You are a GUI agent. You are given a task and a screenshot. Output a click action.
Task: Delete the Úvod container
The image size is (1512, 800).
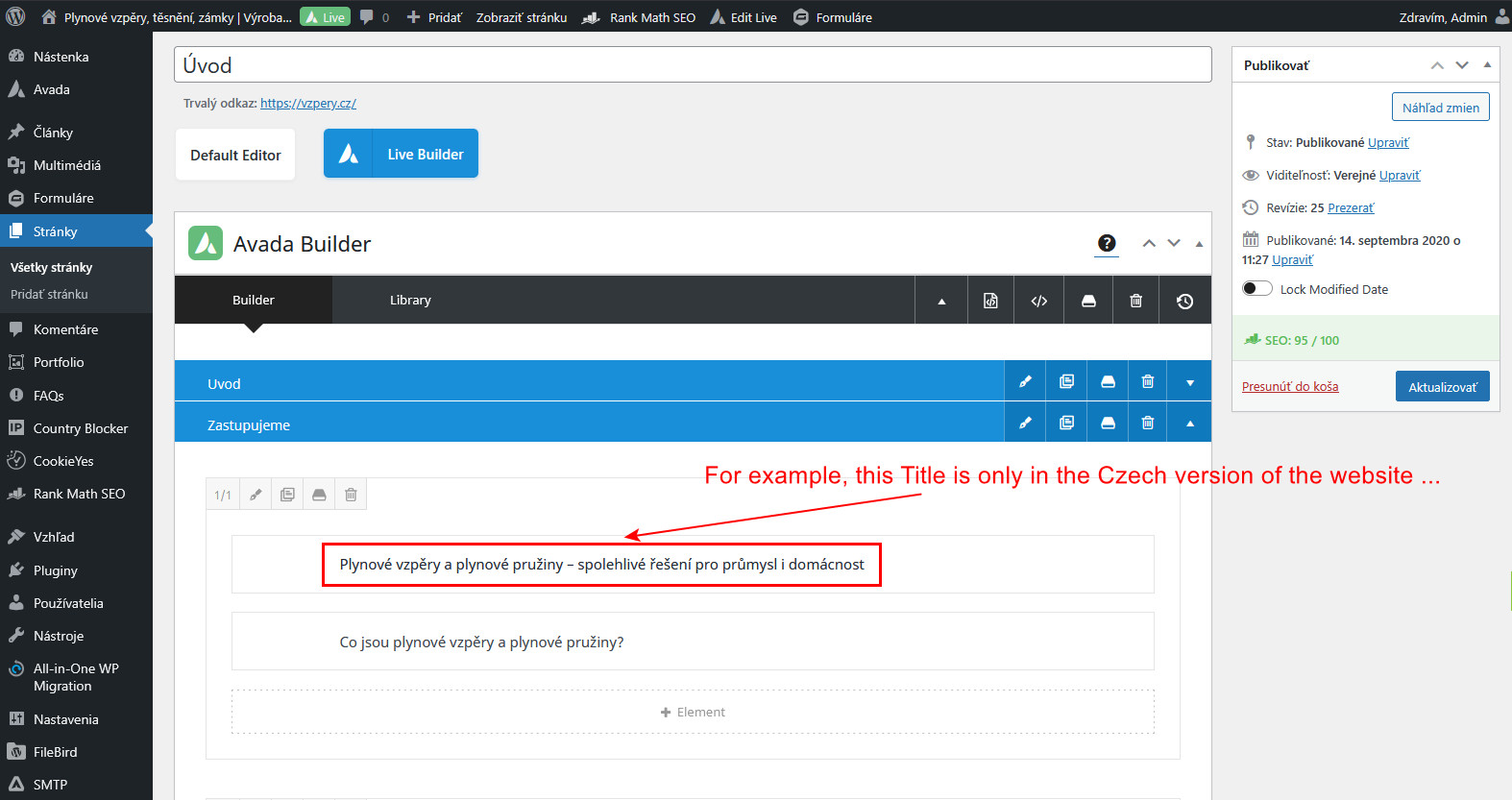1147,381
